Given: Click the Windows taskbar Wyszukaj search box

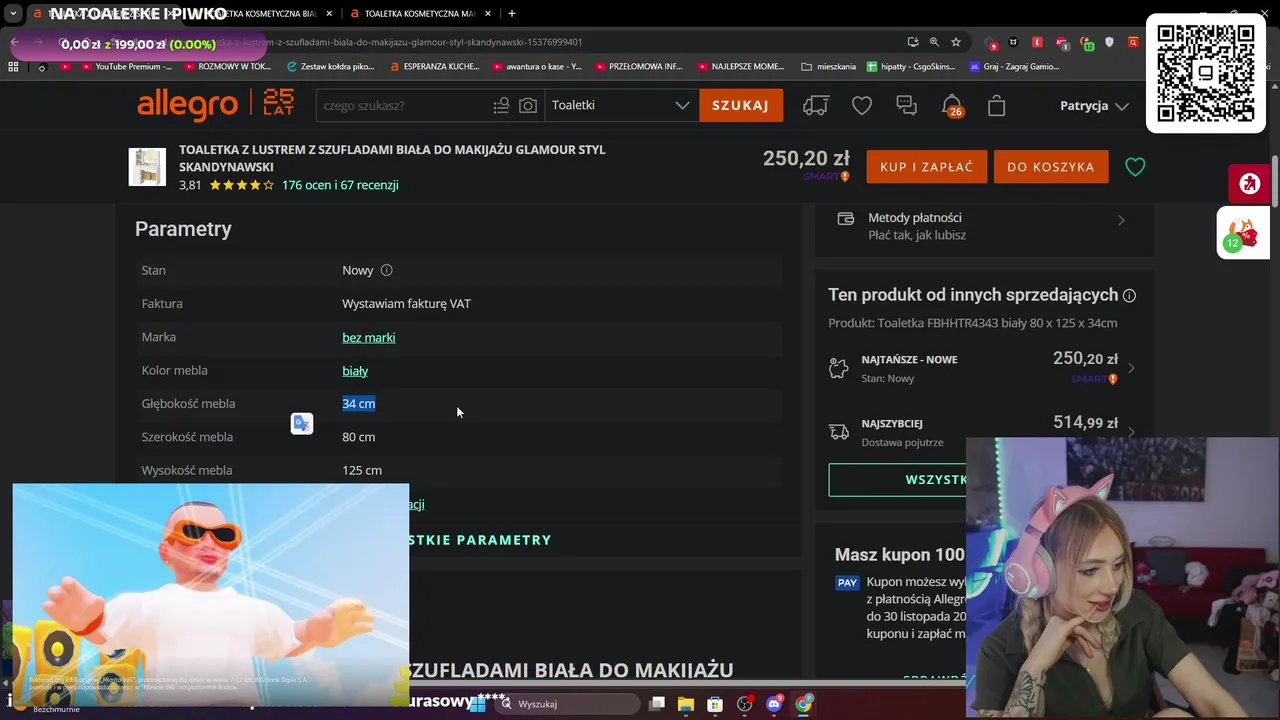Looking at the screenshot, I should coord(568,704).
